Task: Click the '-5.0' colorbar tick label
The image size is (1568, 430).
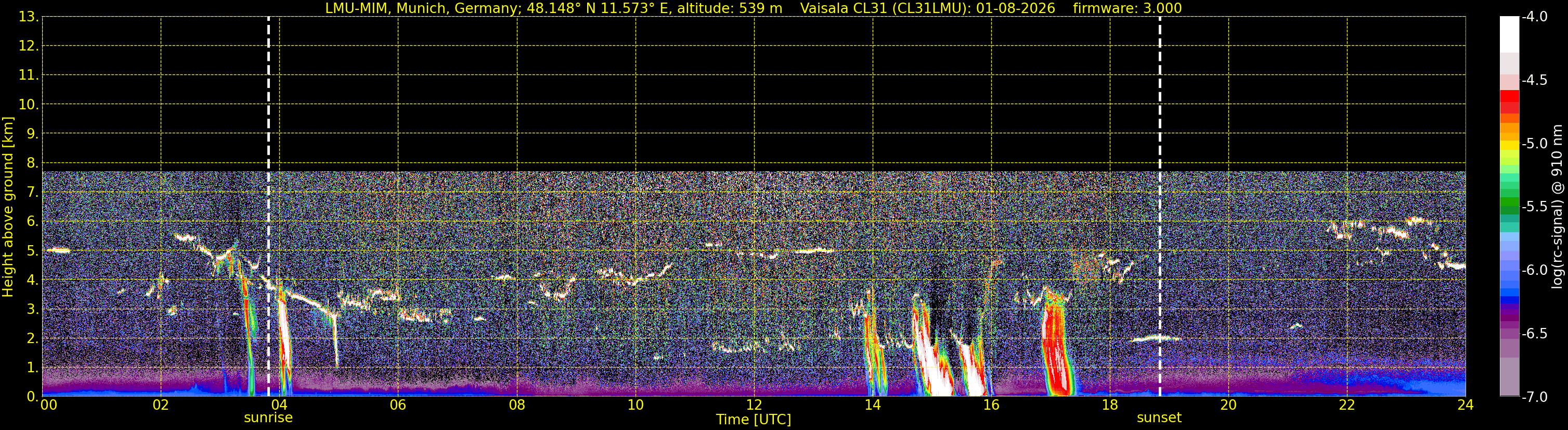Action: coord(1535,143)
